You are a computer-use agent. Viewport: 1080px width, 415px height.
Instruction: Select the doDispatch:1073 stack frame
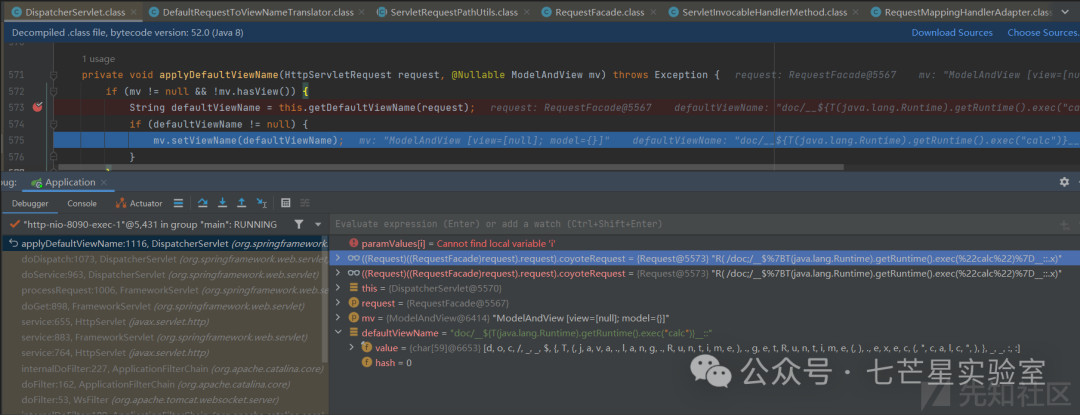pyautogui.click(x=164, y=259)
